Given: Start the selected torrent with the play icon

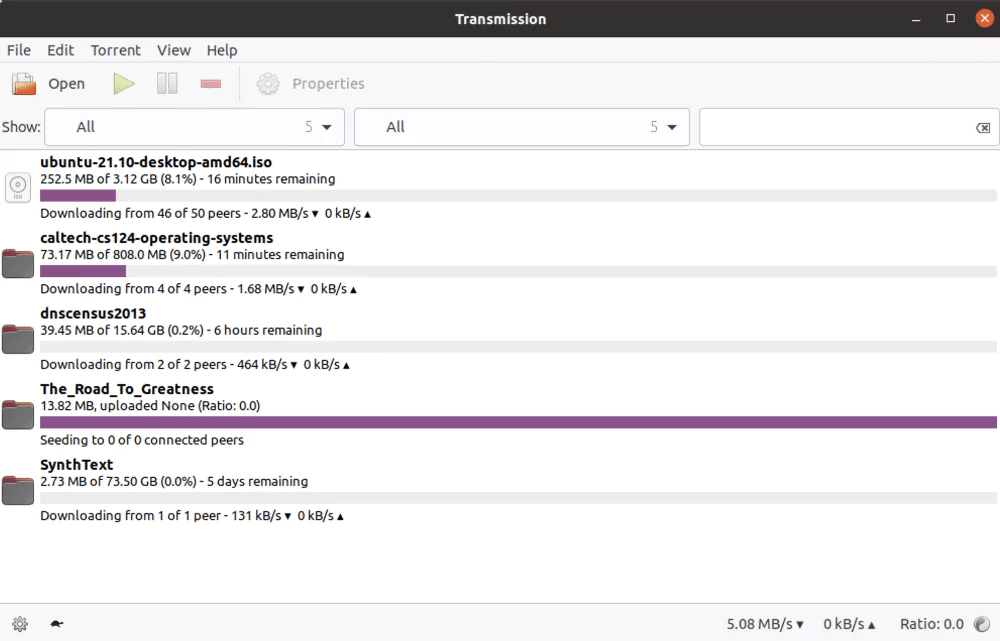Looking at the screenshot, I should 123,83.
